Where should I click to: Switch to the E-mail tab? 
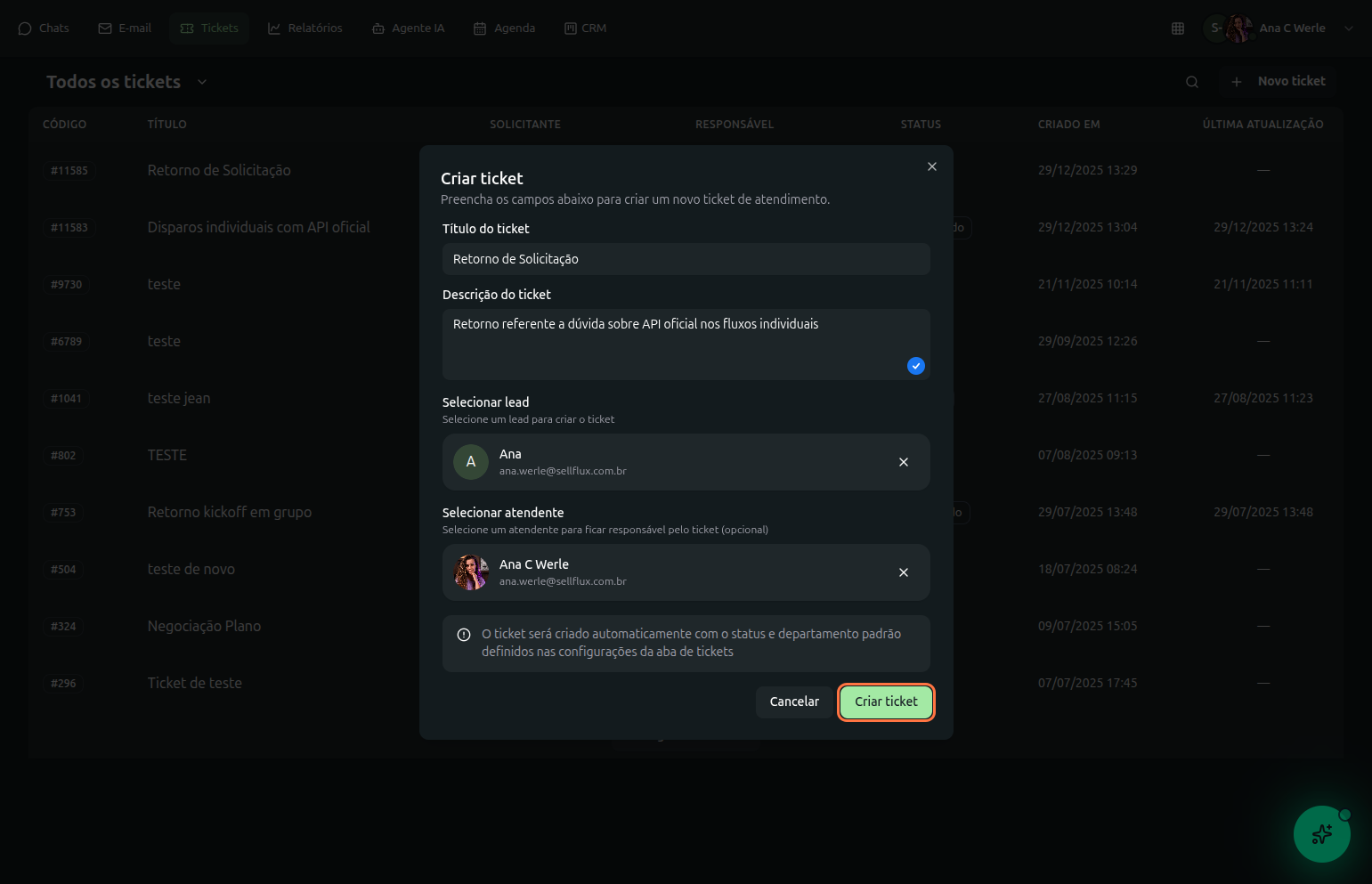[125, 28]
